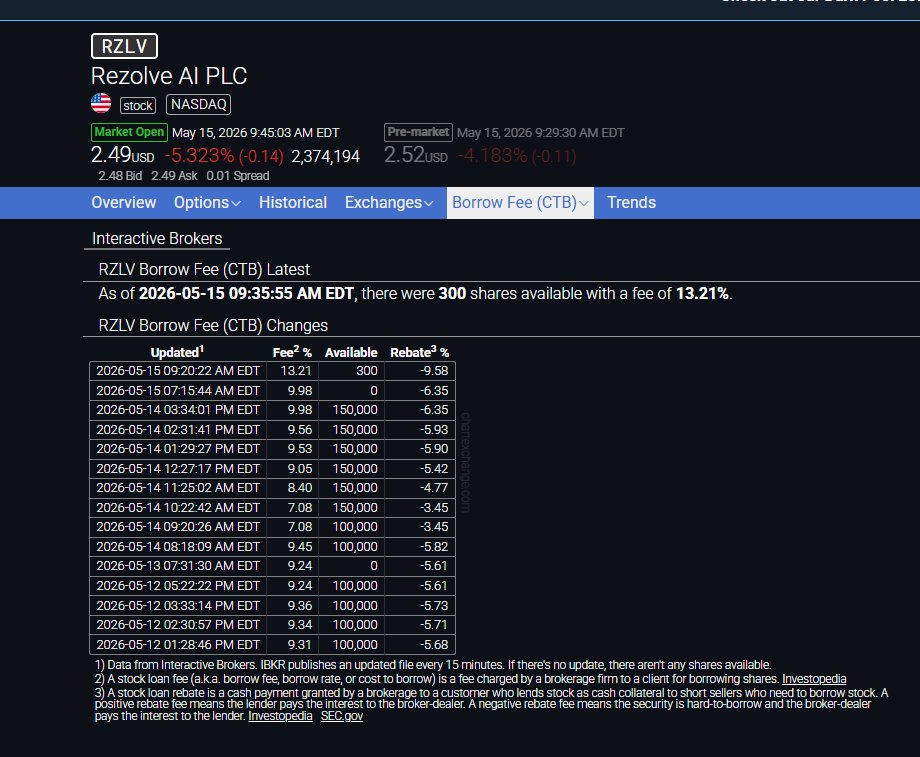Viewport: 920px width, 757px height.
Task: Click the 9.56 fee cell
Action: [299, 430]
